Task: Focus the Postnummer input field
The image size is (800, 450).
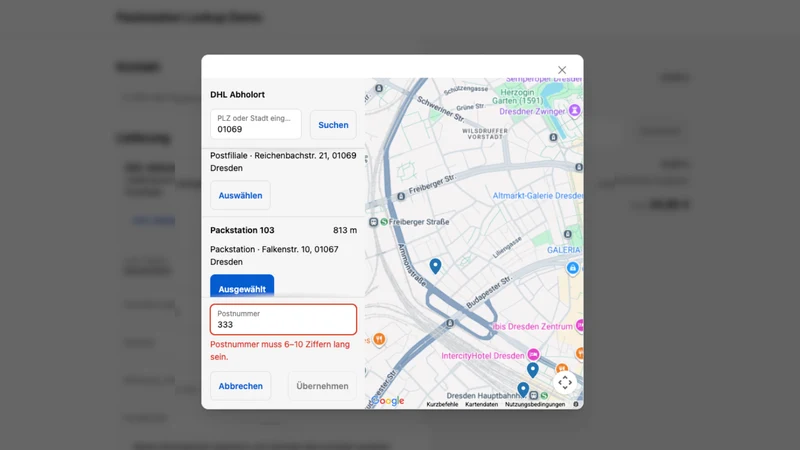Action: 283,319
